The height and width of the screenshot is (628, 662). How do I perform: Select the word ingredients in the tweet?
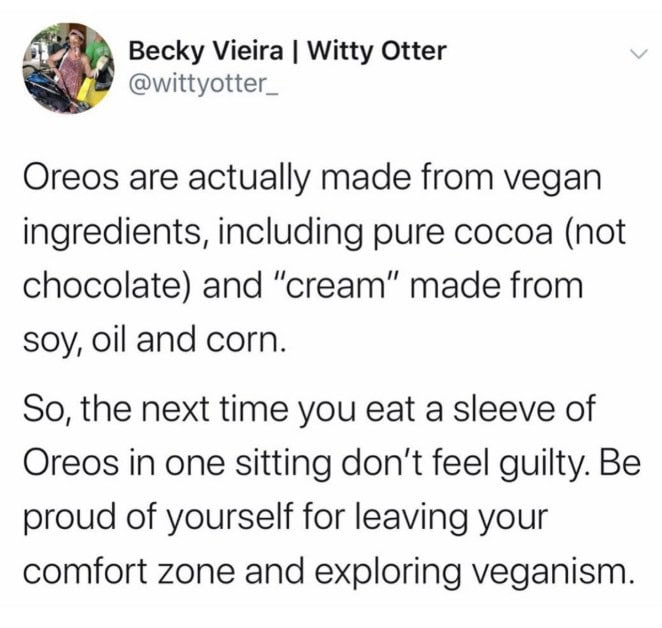[x=110, y=233]
